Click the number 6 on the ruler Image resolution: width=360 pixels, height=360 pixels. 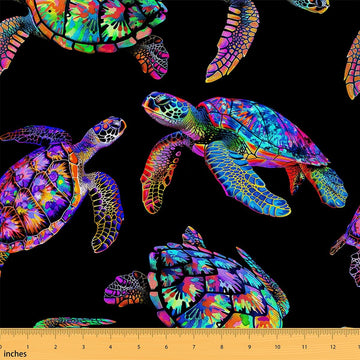(166, 347)
